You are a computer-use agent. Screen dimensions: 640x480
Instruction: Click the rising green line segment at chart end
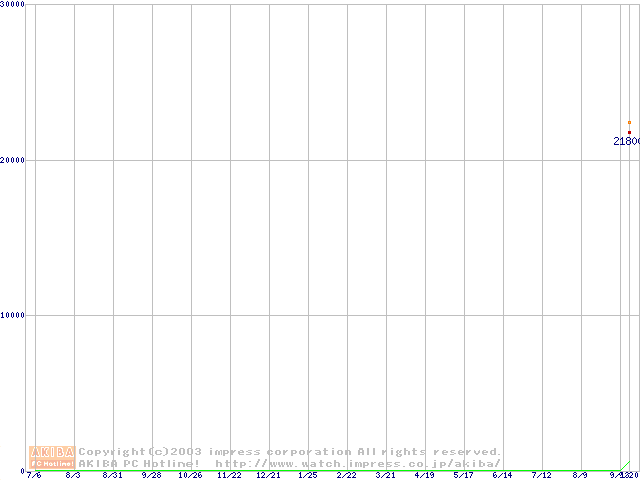point(625,465)
